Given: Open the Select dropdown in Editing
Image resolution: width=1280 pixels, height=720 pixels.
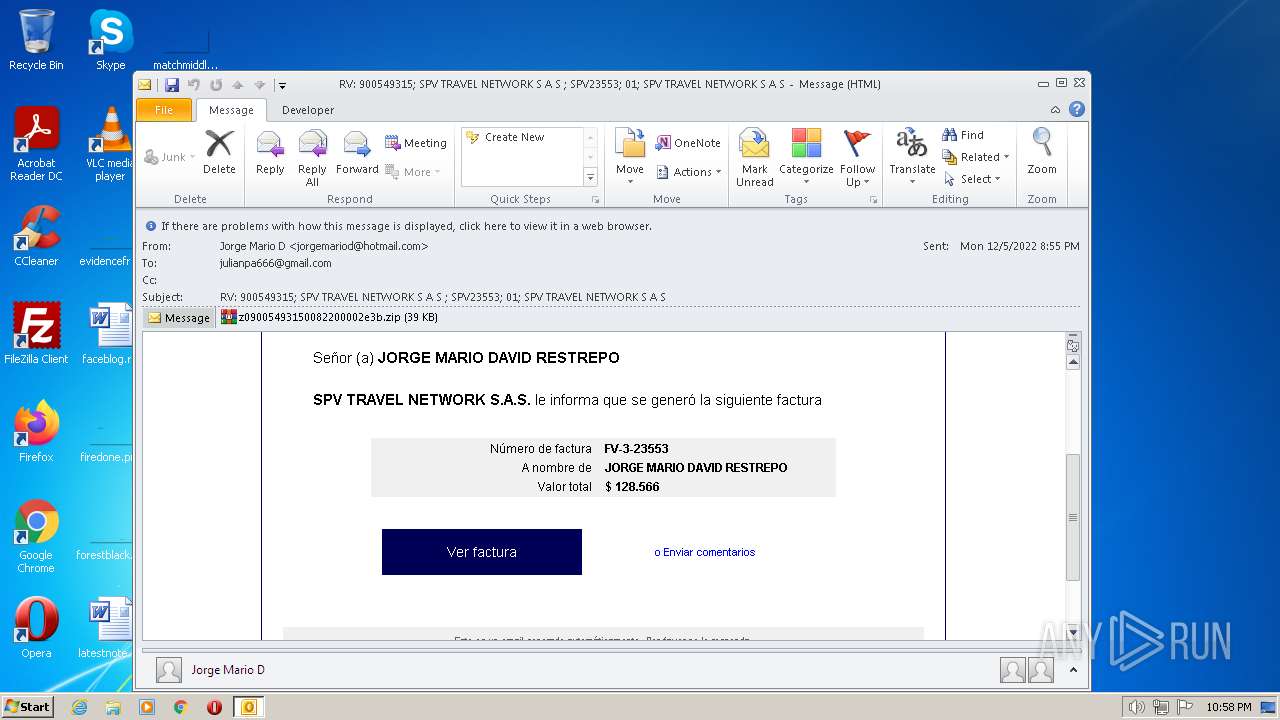Looking at the screenshot, I should point(972,179).
